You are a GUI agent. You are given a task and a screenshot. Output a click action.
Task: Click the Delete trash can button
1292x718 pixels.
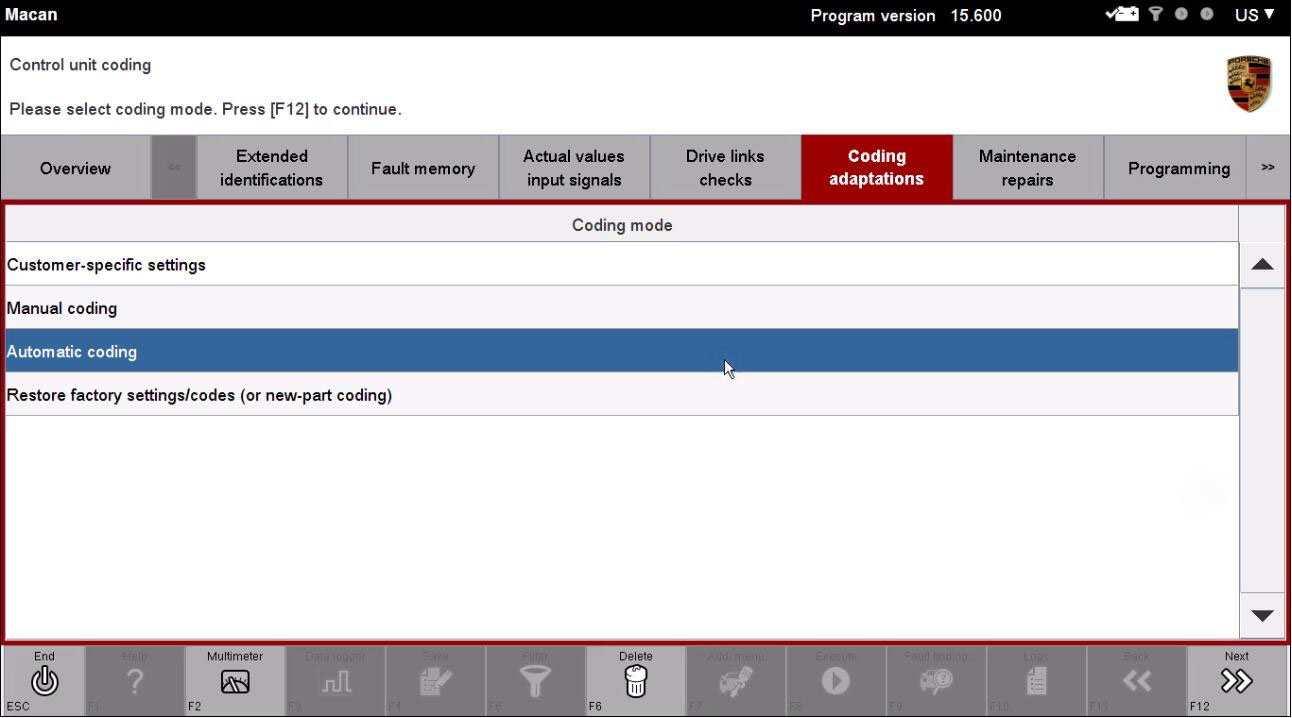tap(635, 680)
